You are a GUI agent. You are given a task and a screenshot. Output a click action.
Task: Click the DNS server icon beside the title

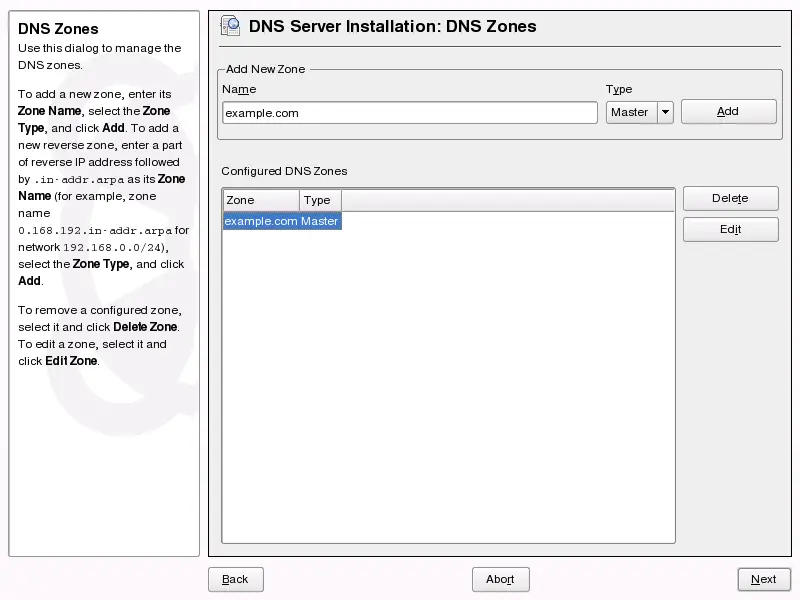pos(230,27)
